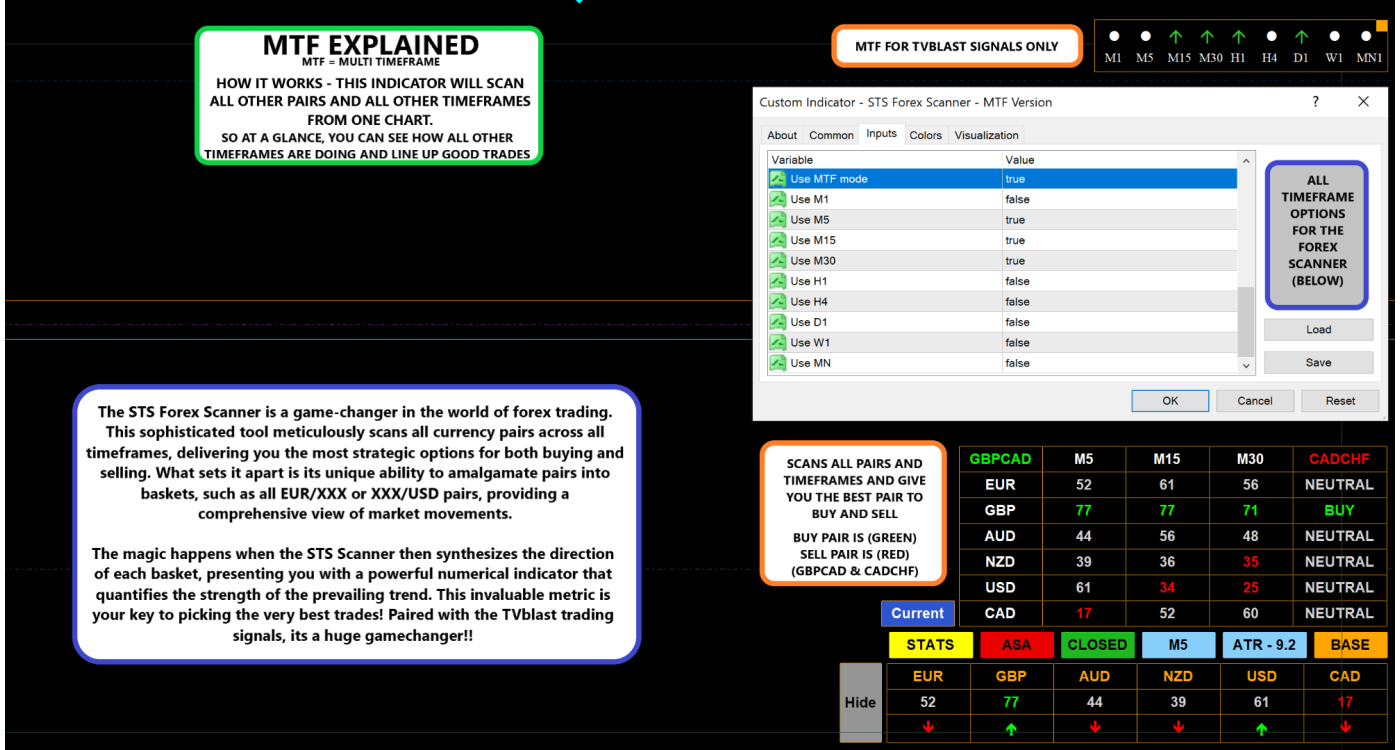Switch to the Colors tab
This screenshot has width=1400, height=750.
tap(925, 134)
